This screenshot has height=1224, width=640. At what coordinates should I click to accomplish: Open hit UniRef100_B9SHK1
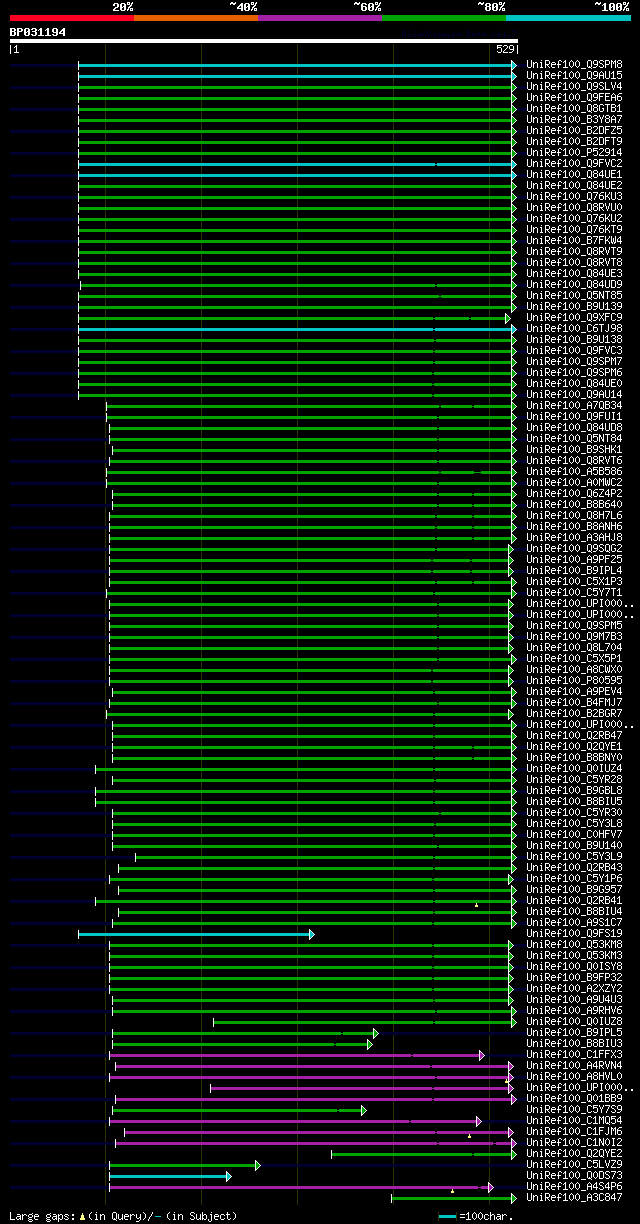574,449
